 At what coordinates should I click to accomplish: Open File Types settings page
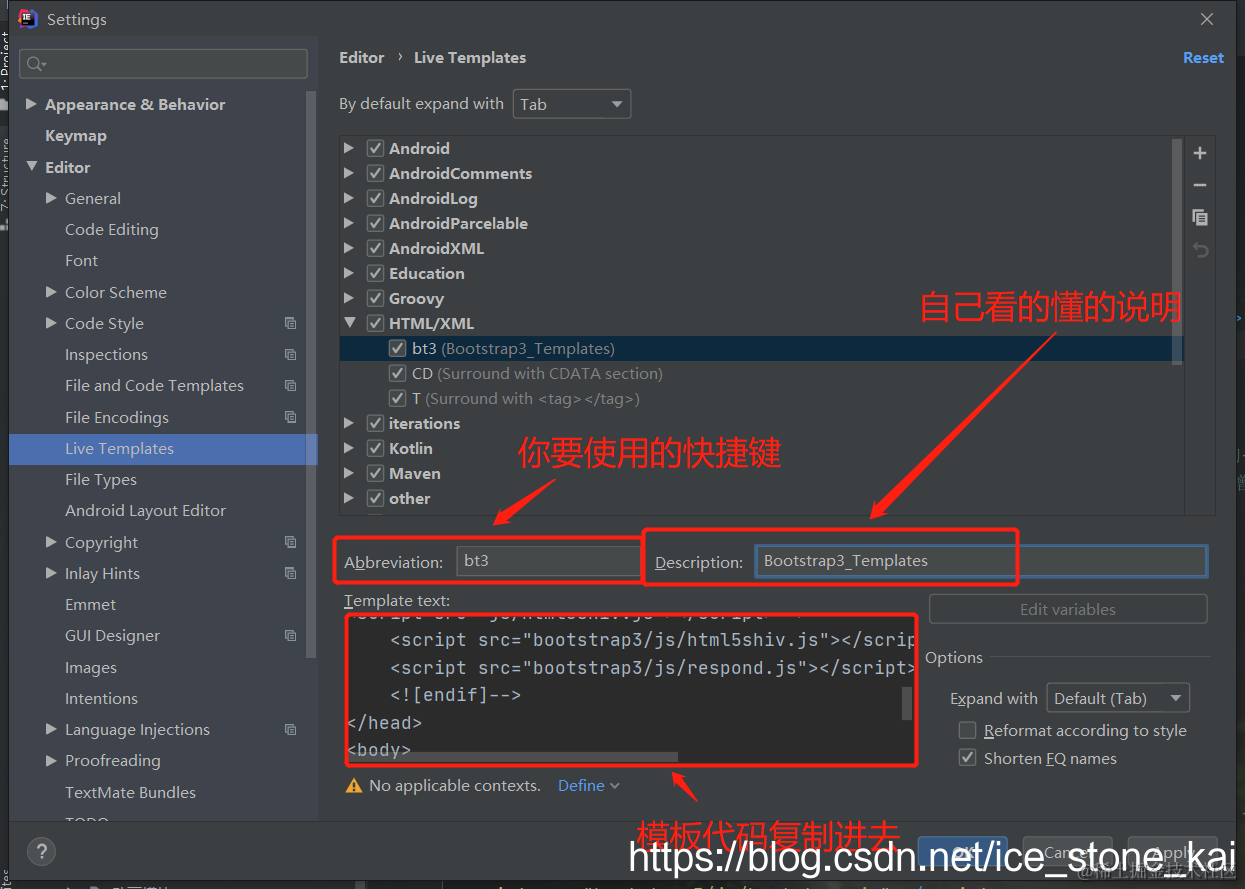[101, 479]
